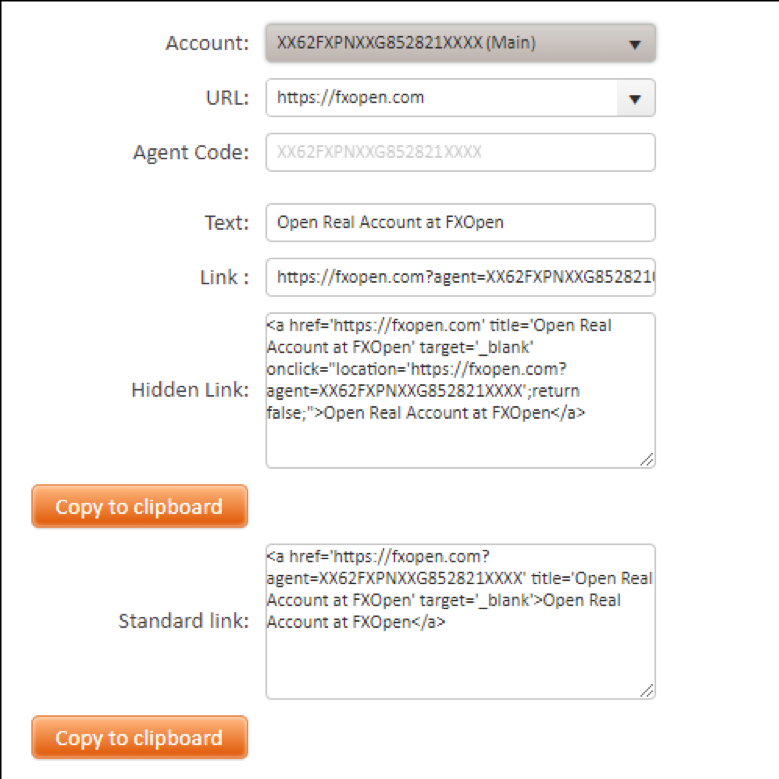Grab the Hidden Link textarea resize handle
Screen dimensions: 779x779
pos(647,460)
